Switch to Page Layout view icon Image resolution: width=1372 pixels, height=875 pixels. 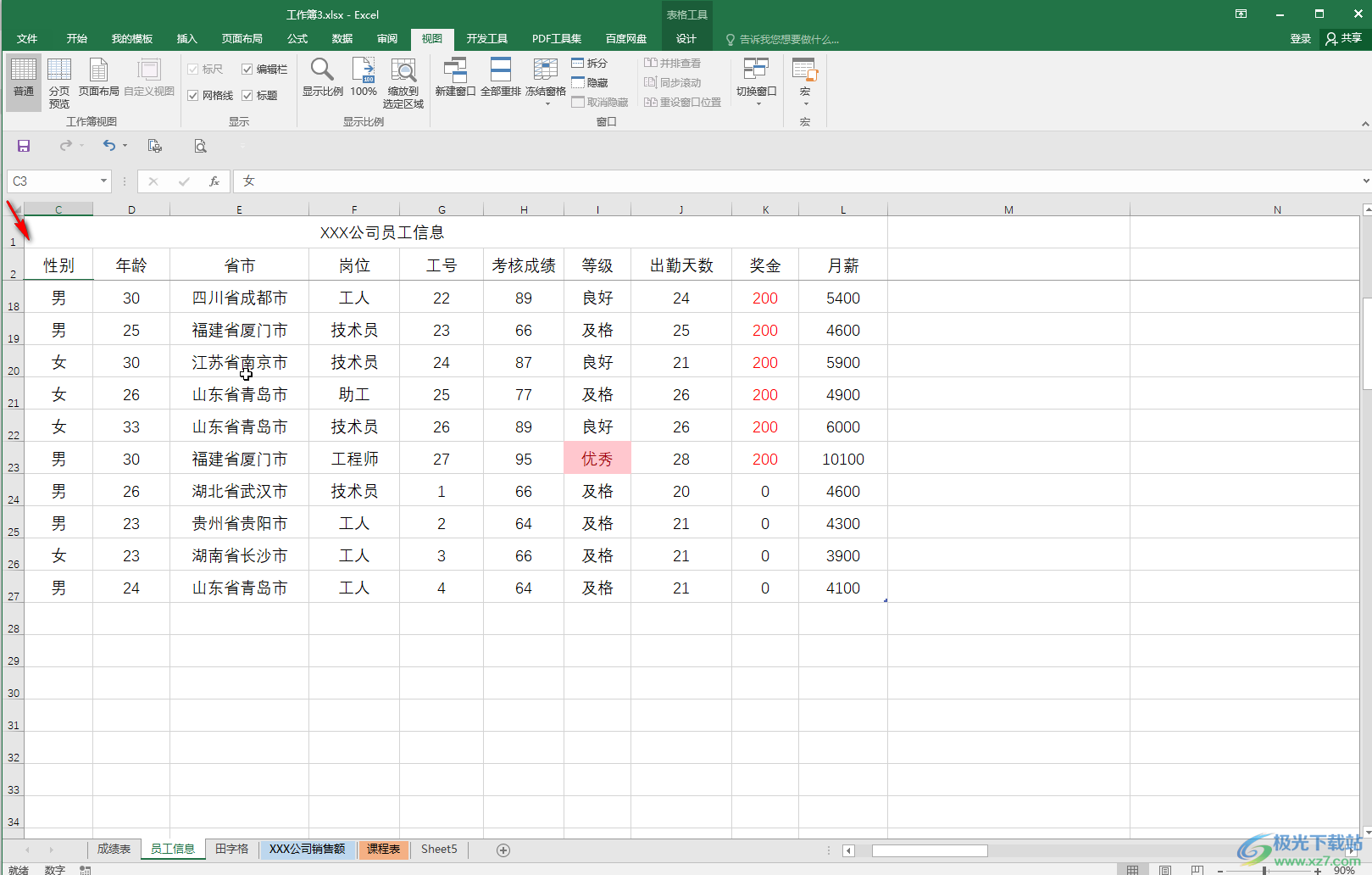[x=99, y=77]
